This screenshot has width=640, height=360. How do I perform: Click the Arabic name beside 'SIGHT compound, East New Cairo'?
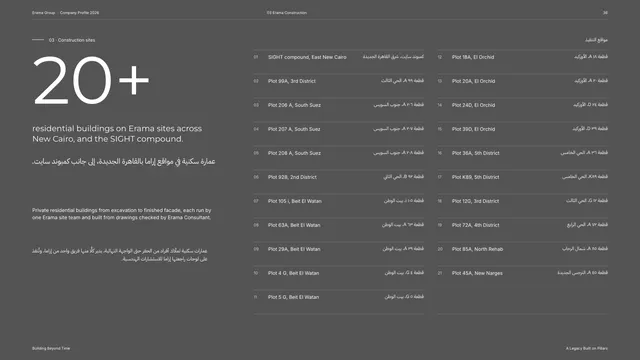(x=393, y=57)
